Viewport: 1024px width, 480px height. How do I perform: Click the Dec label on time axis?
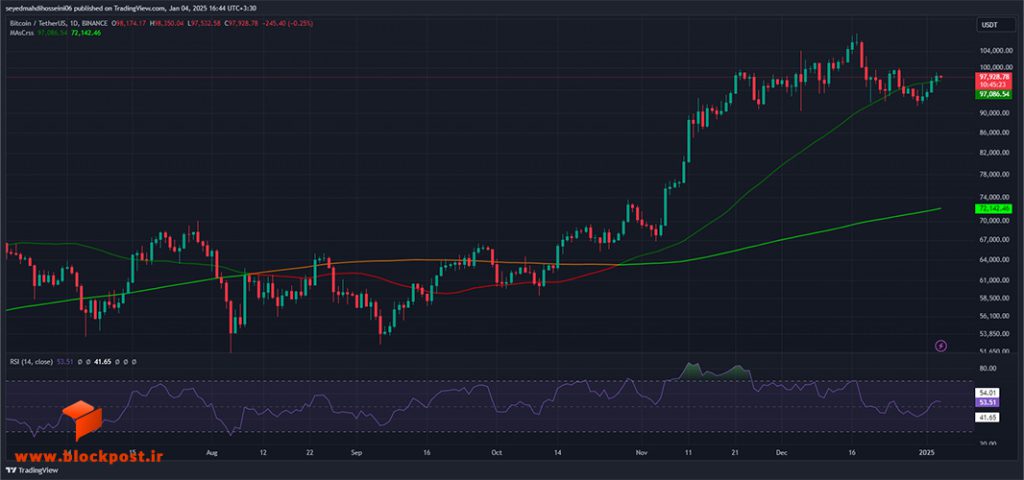780,452
